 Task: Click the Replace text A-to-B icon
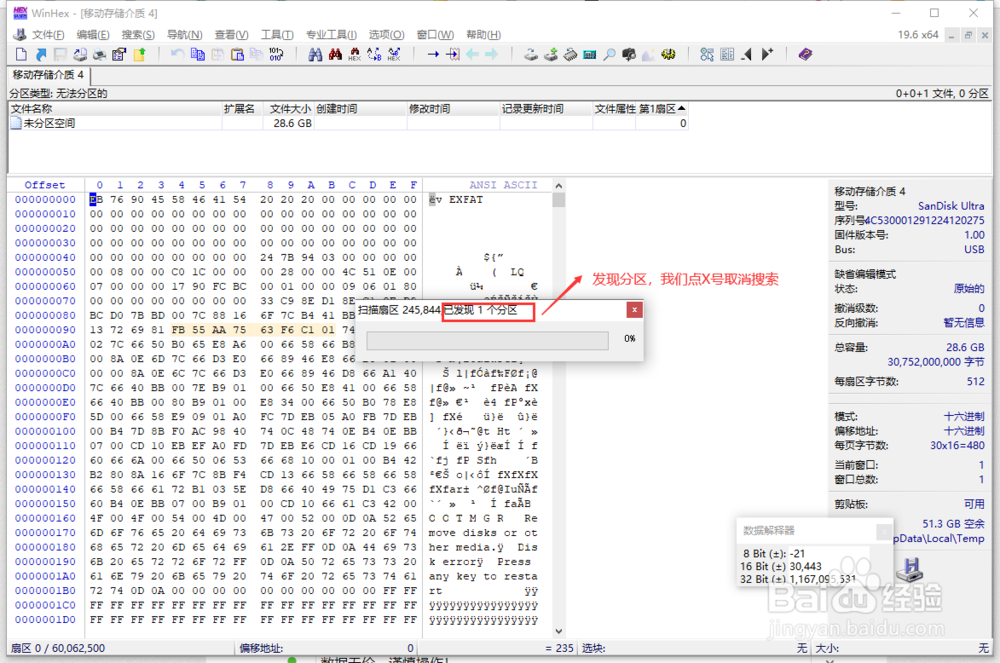click(x=374, y=54)
